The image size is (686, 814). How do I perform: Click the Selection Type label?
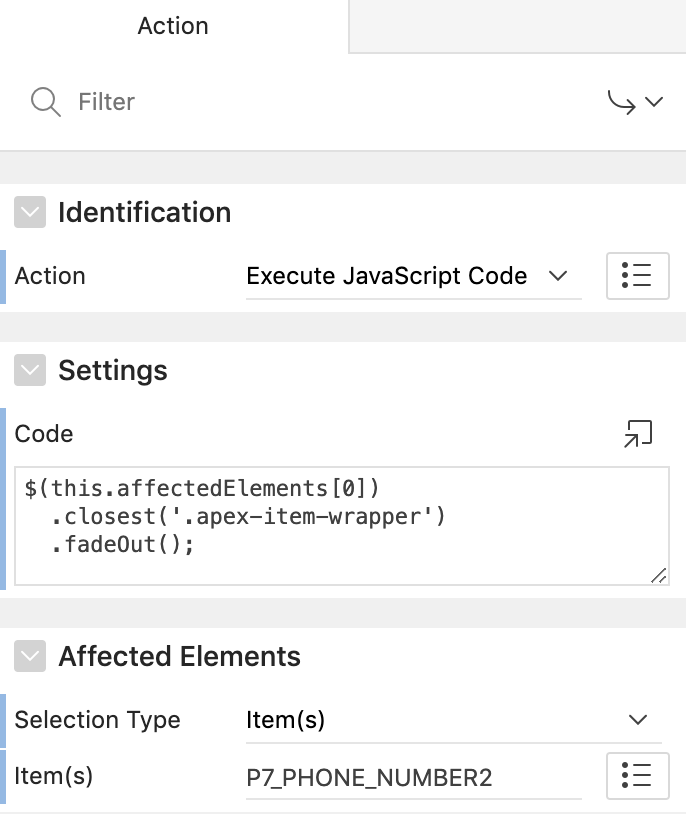[97, 720]
